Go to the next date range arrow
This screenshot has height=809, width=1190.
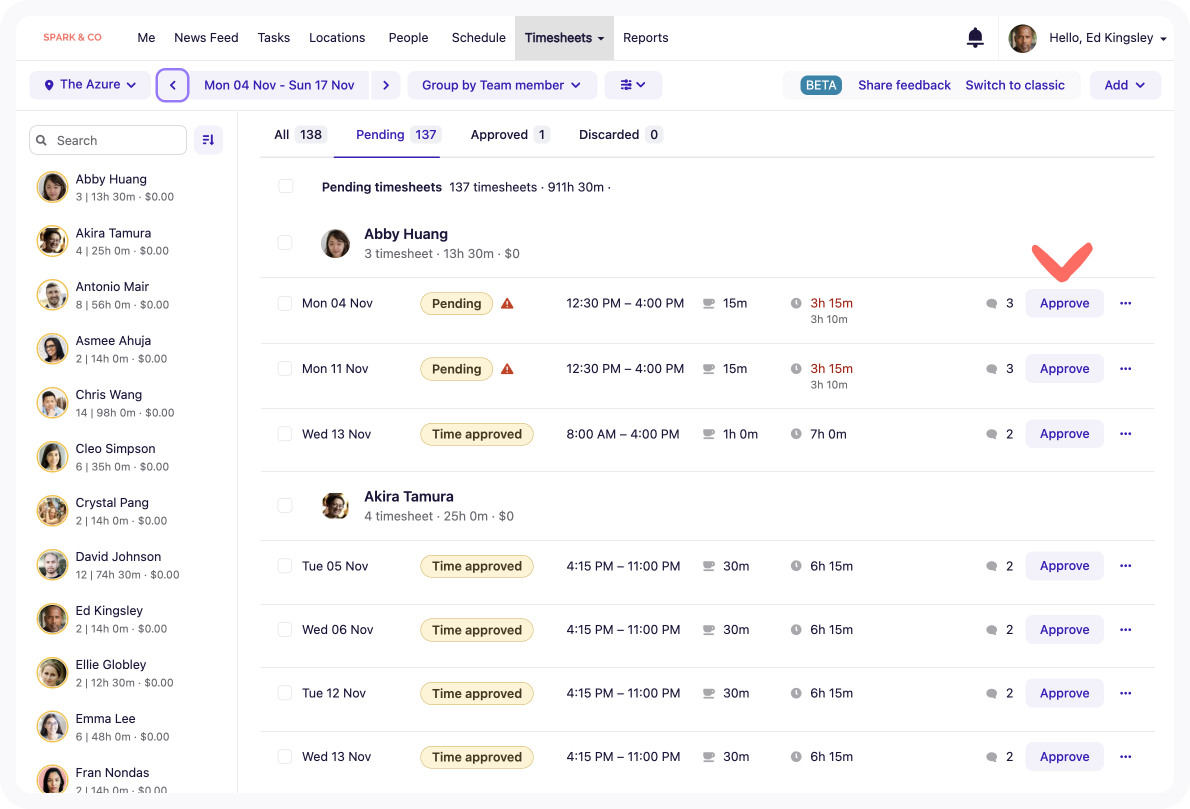(386, 85)
